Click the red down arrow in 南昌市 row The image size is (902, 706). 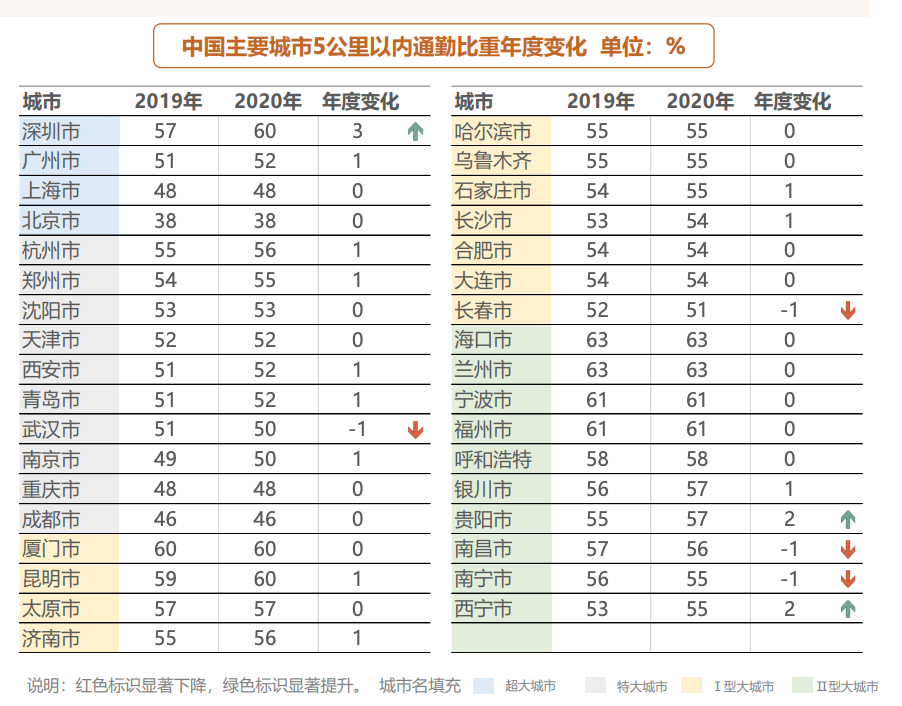coord(847,549)
